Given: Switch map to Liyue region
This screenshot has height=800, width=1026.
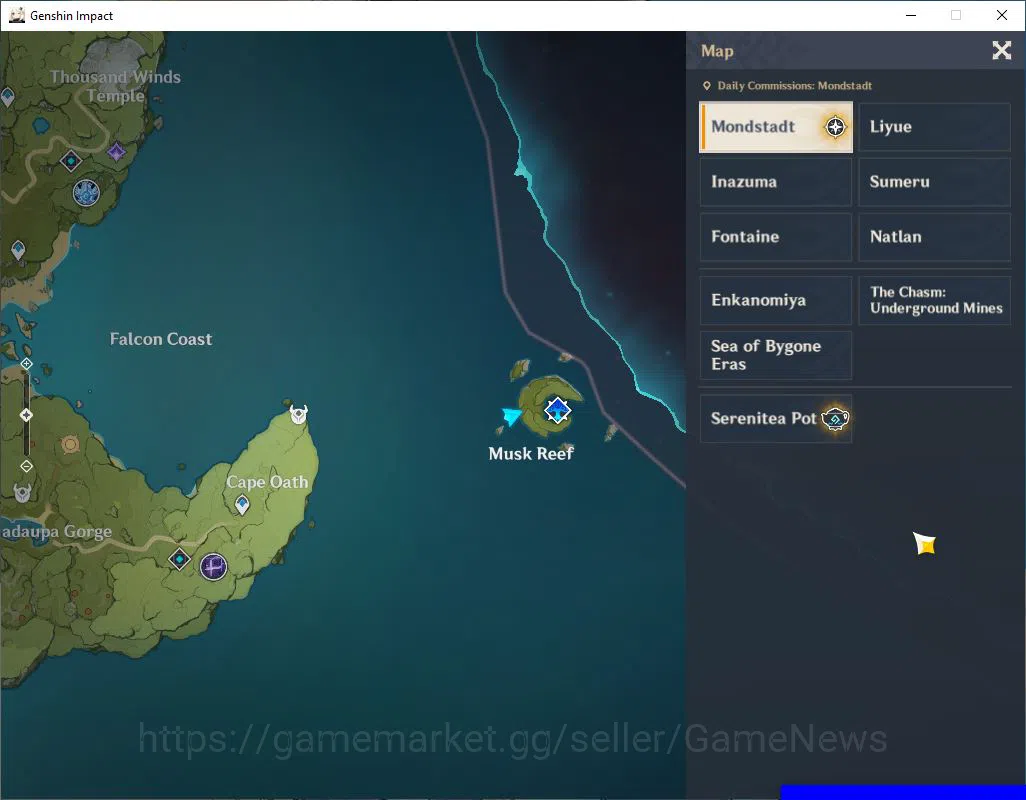Looking at the screenshot, I should tap(934, 127).
